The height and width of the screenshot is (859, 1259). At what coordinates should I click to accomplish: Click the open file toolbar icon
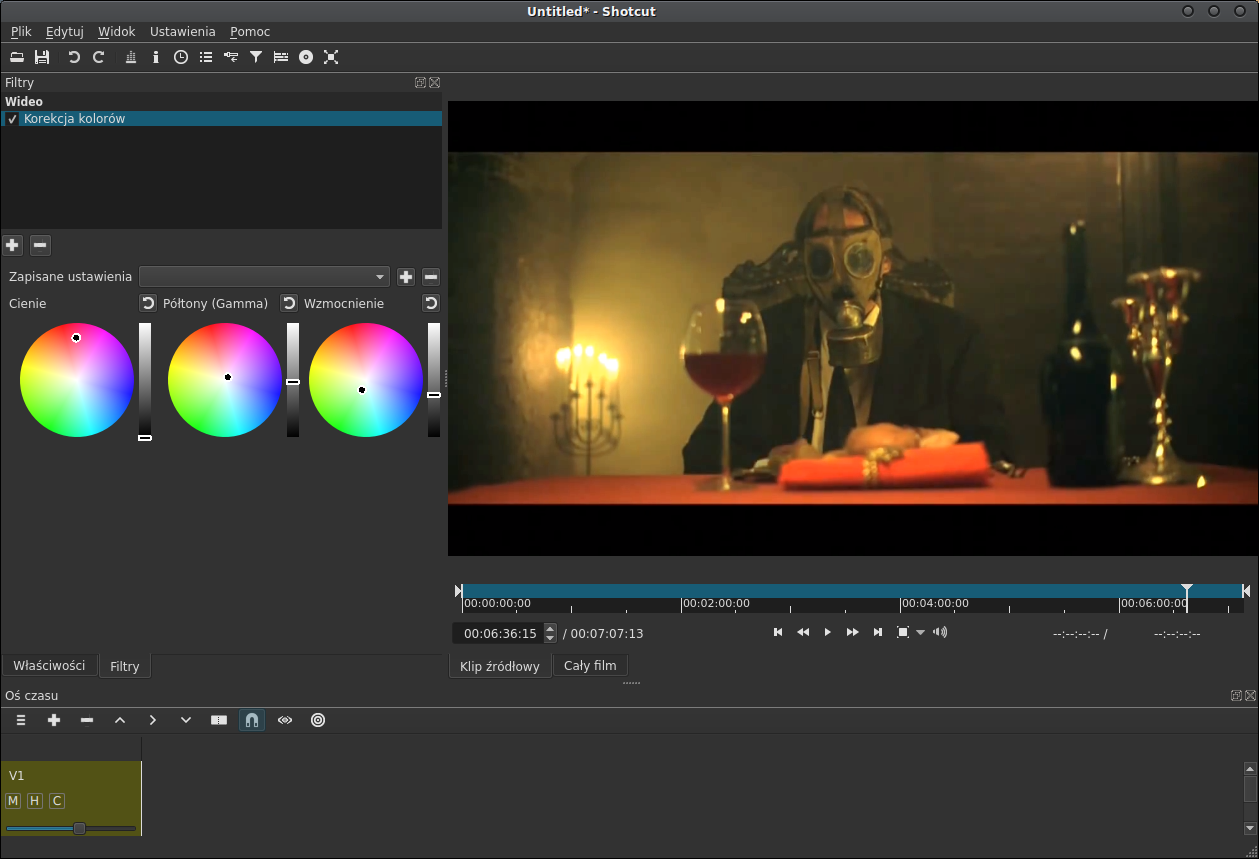(x=17, y=57)
